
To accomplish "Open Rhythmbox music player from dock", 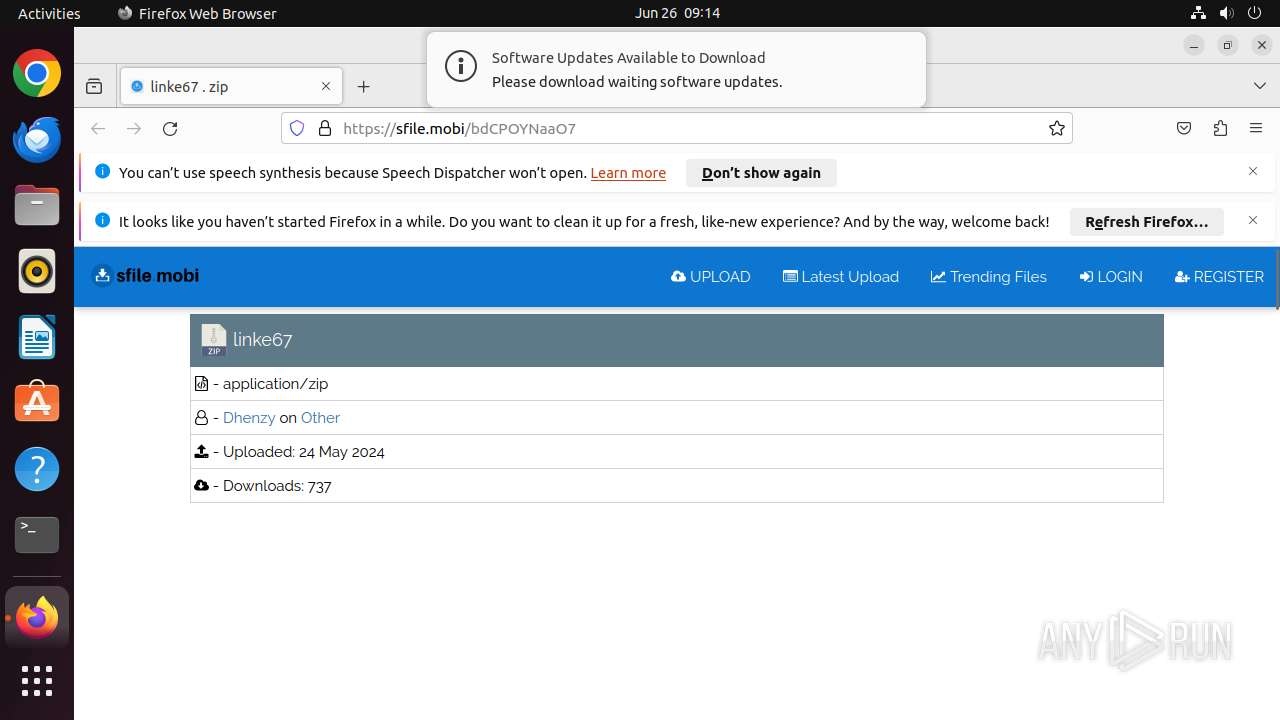I will [37, 271].
